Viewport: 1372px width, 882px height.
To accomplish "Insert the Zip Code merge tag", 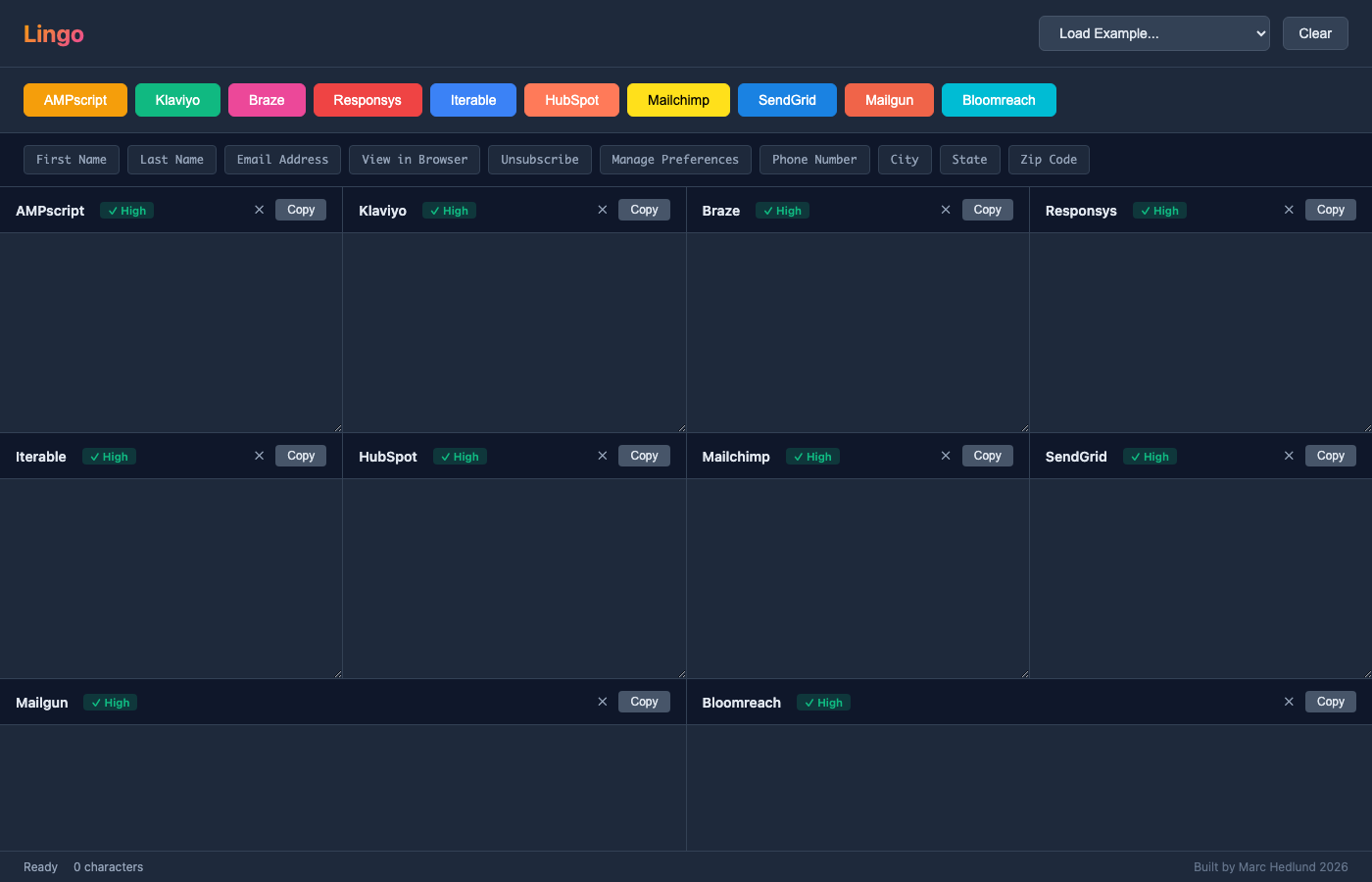I will coord(1049,160).
